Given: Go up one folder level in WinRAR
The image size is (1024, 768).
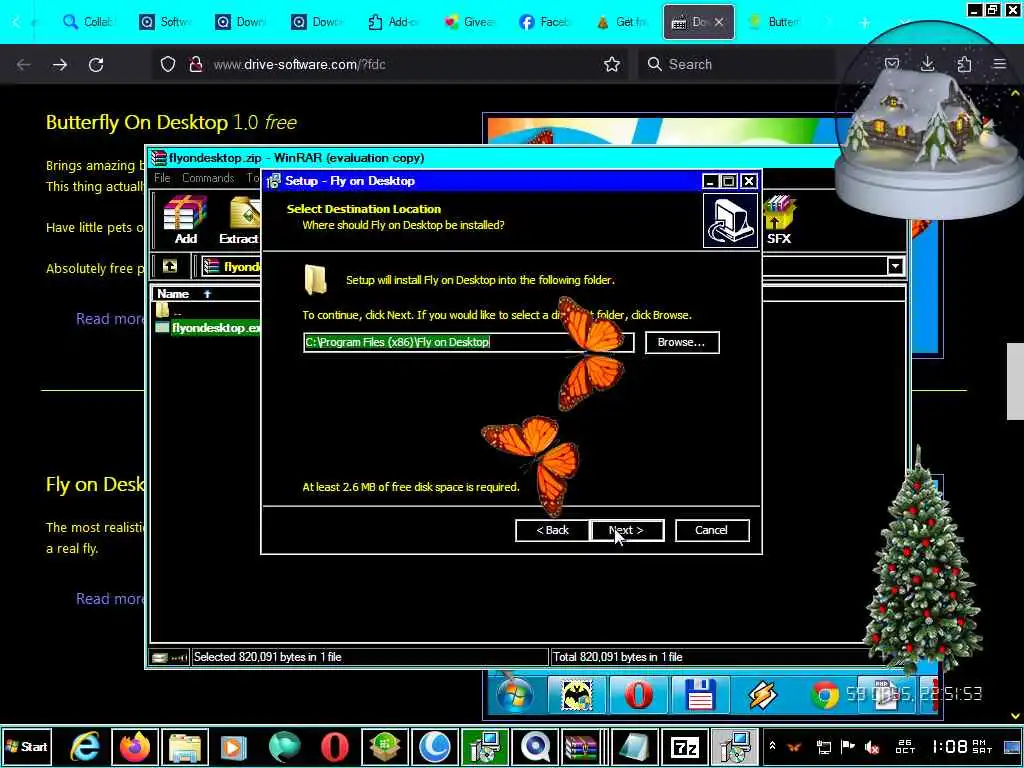Looking at the screenshot, I should tap(170, 266).
